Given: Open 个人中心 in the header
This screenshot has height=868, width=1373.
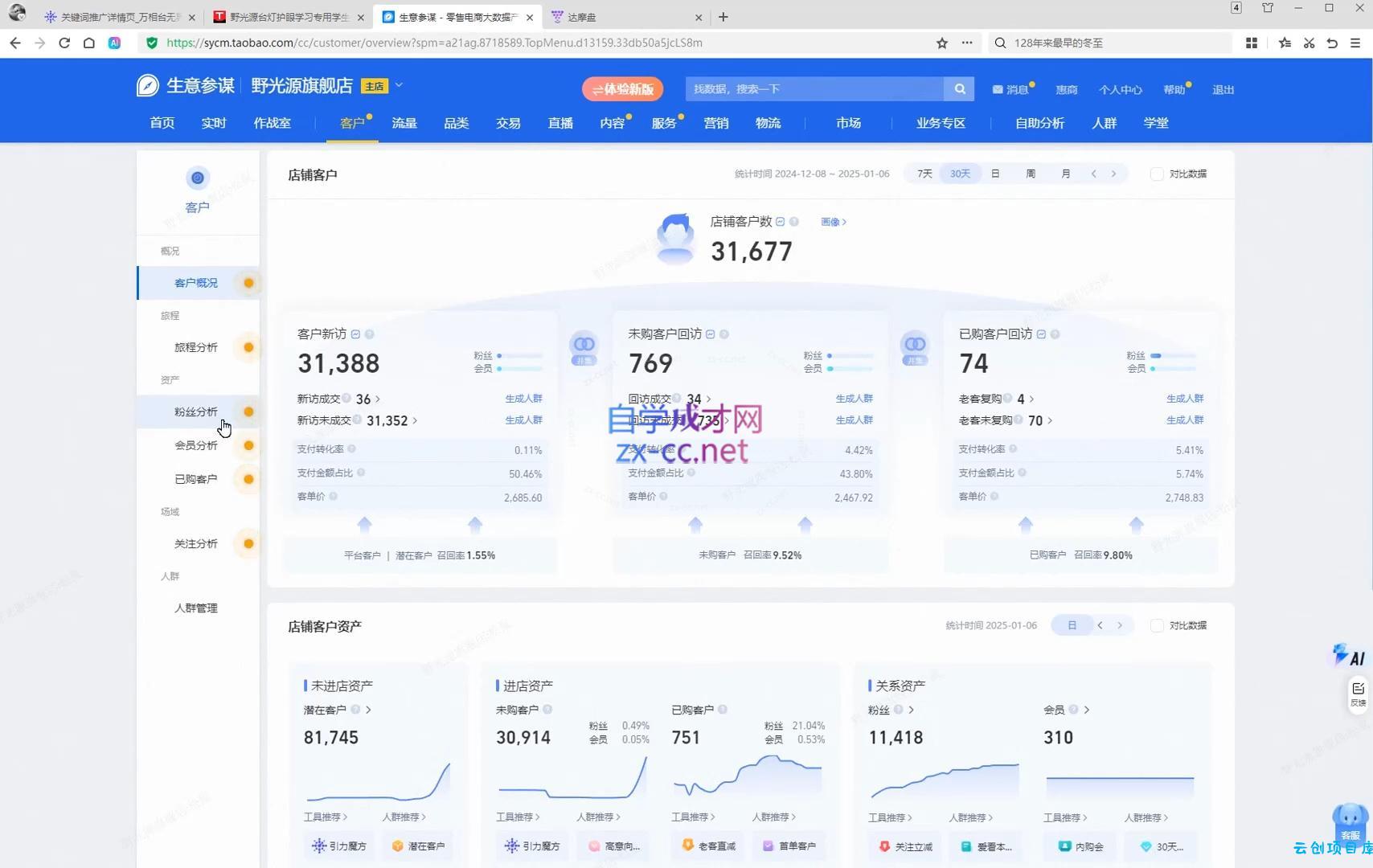Looking at the screenshot, I should pos(1120,90).
